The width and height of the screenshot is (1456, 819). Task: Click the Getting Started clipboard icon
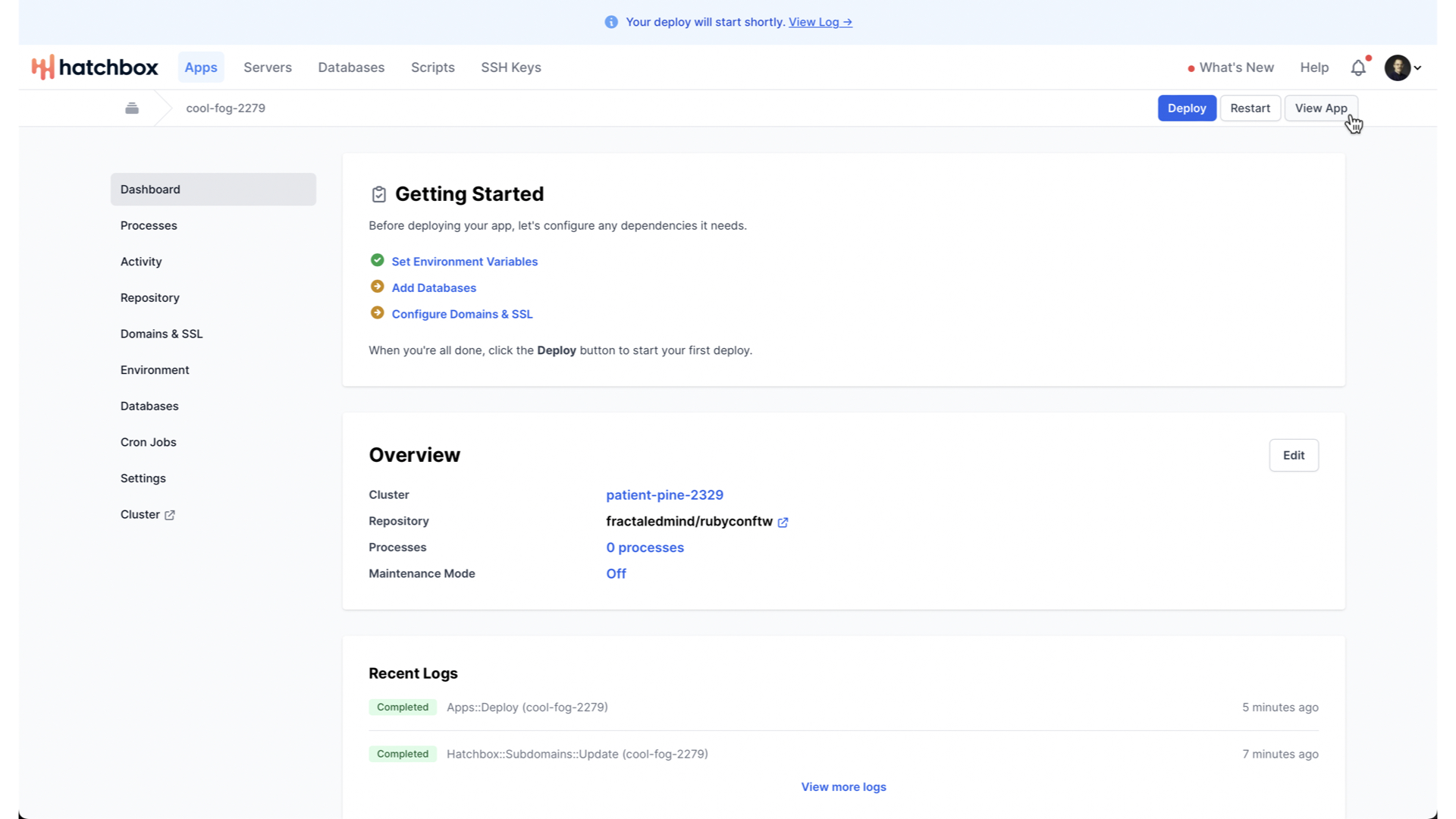click(x=378, y=194)
